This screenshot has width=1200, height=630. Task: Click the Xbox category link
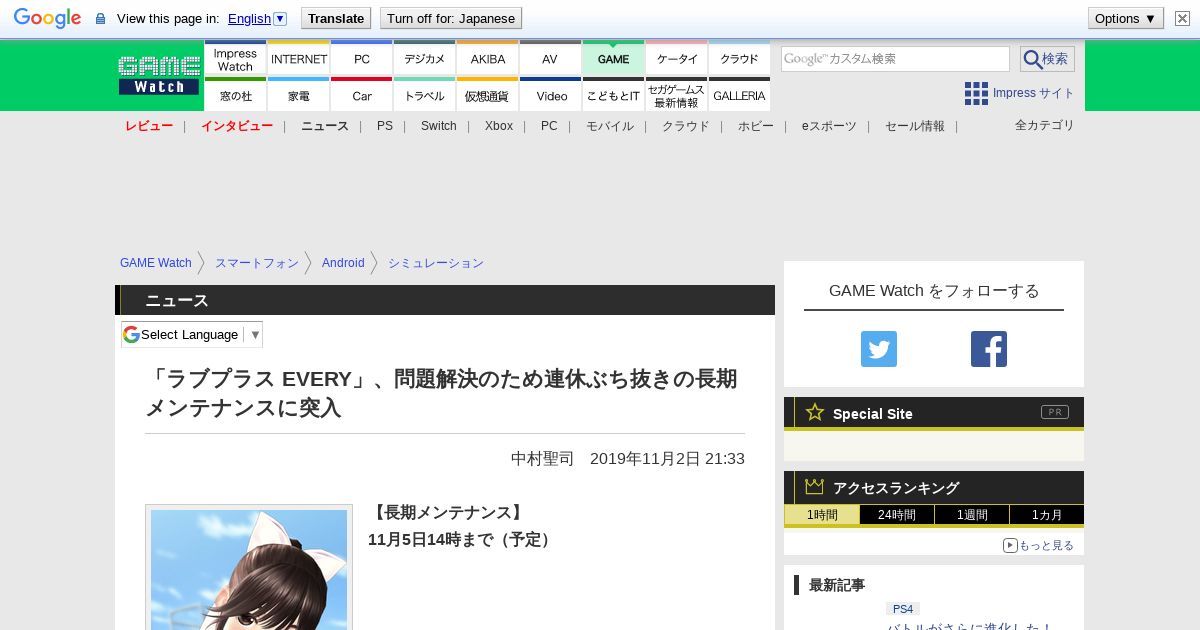pos(499,126)
